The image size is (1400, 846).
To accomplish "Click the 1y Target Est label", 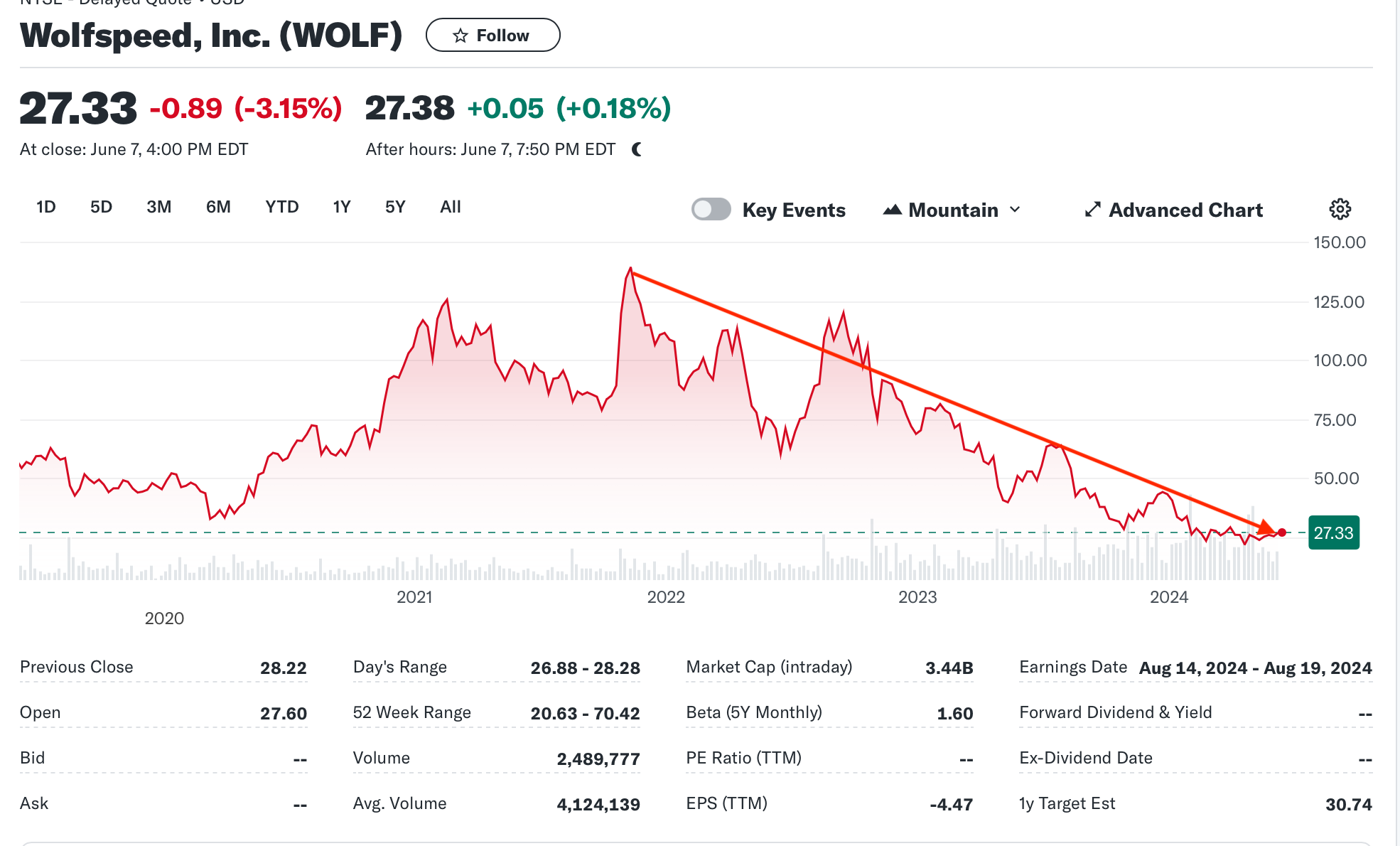I will click(x=1066, y=803).
